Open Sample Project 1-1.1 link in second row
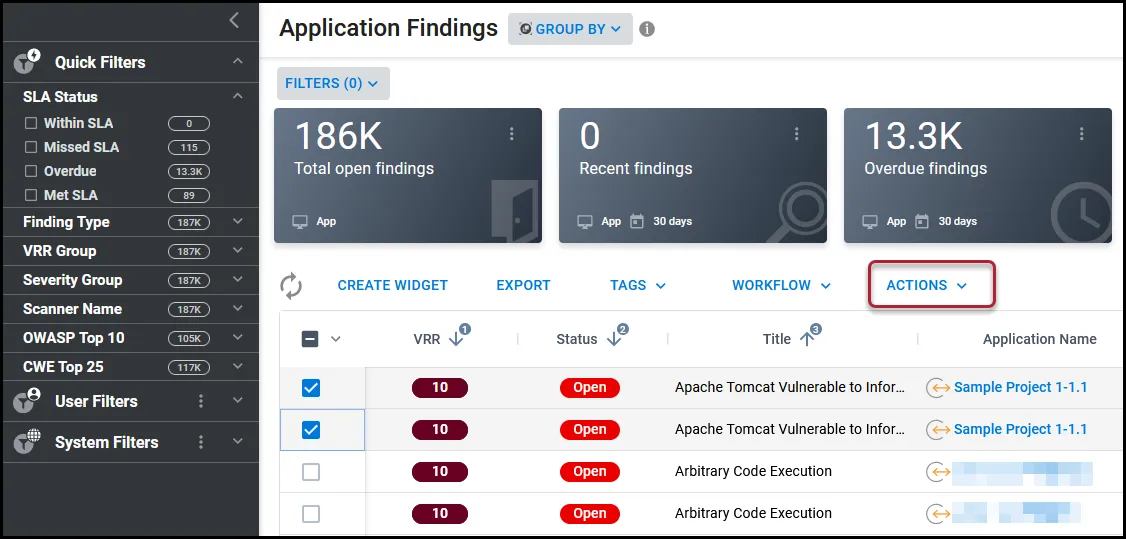This screenshot has height=539, width=1126. coord(1020,429)
